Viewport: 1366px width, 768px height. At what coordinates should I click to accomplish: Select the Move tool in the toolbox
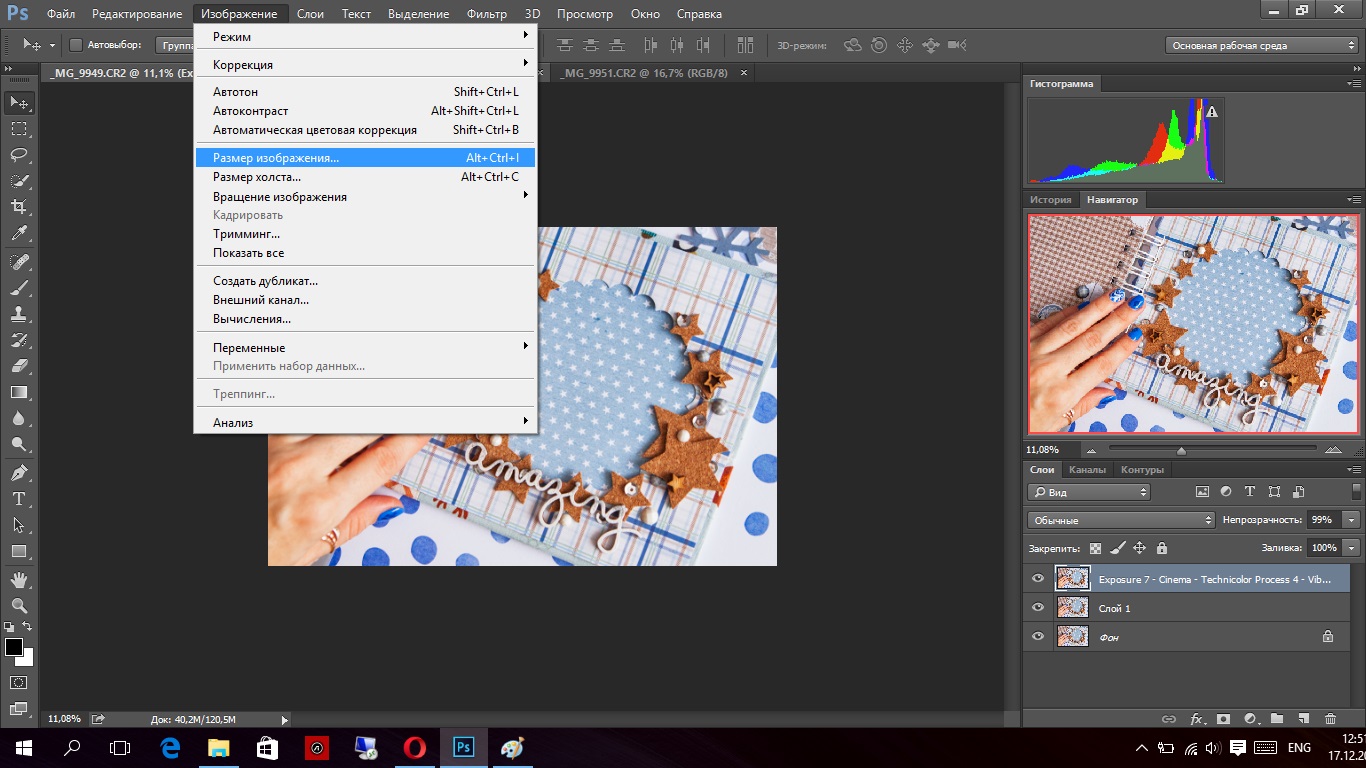click(x=19, y=103)
